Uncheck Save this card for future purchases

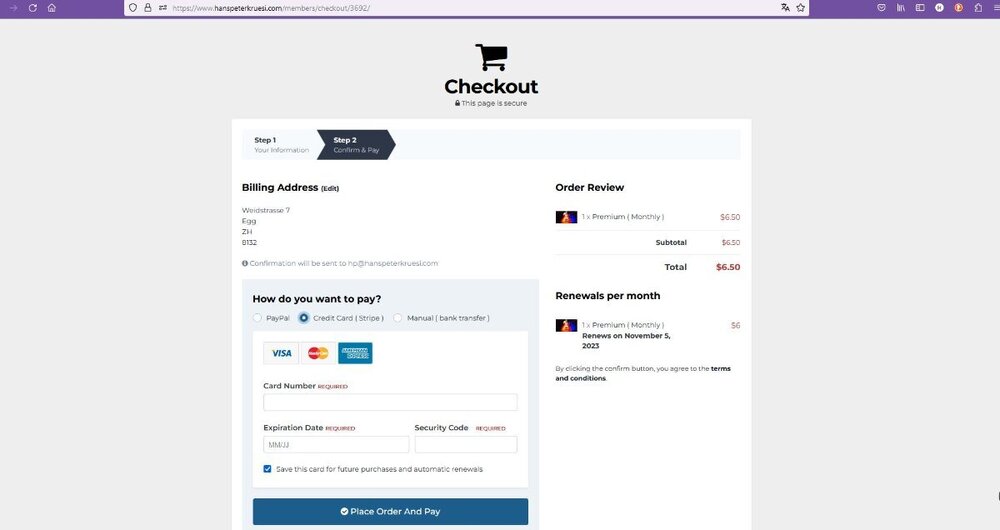(x=267, y=469)
